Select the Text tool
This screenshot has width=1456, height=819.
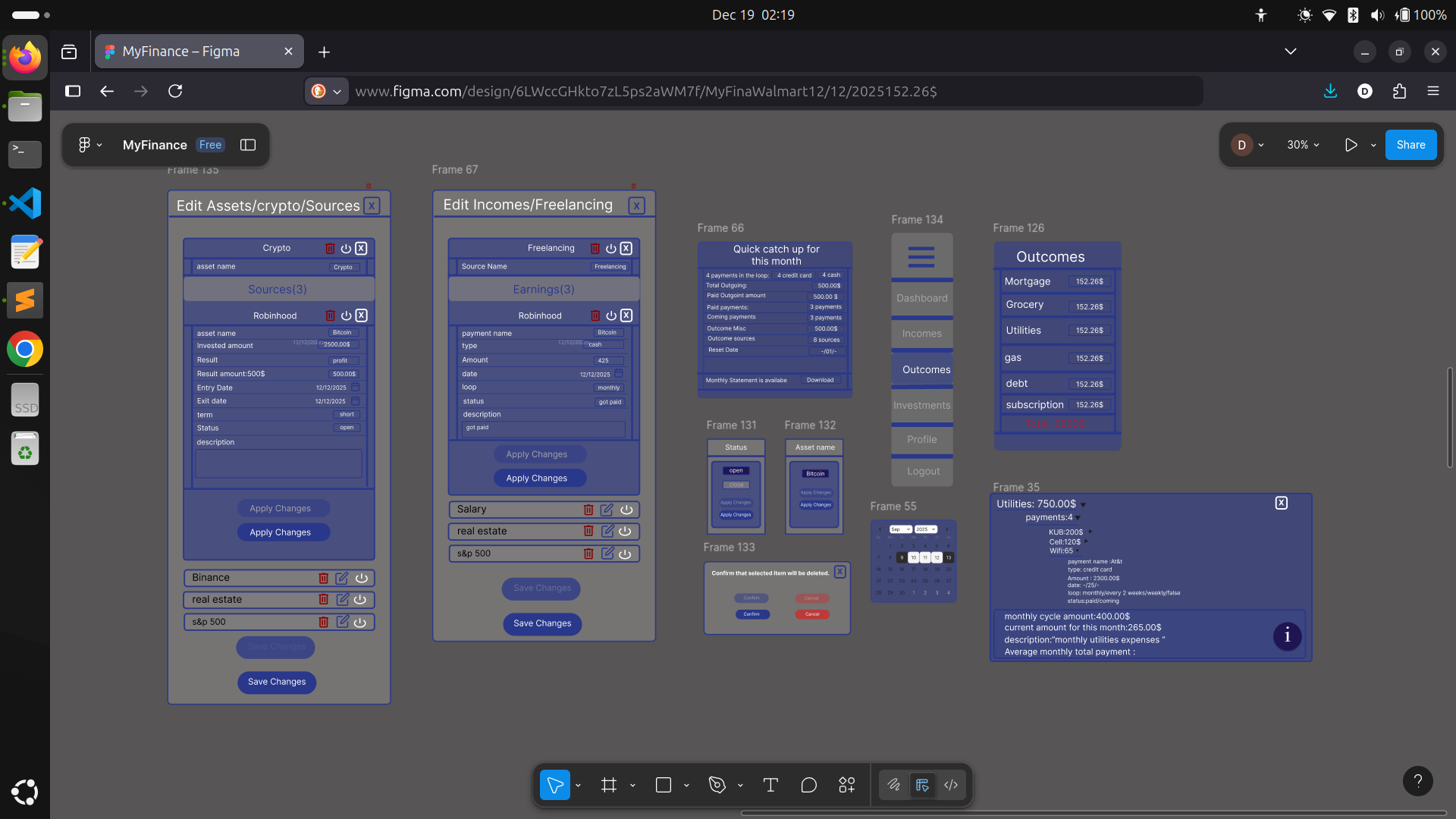[770, 785]
